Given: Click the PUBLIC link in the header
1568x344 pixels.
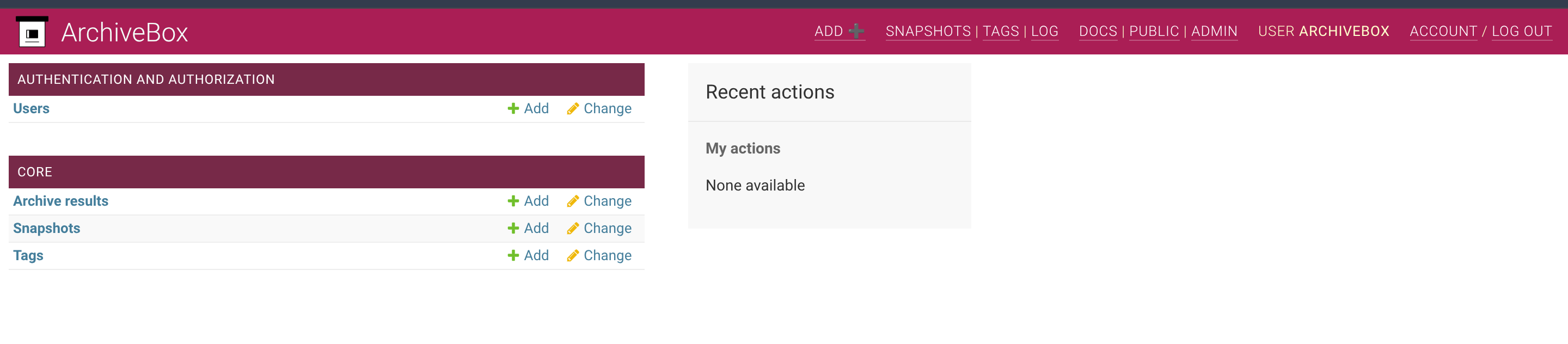Looking at the screenshot, I should [1155, 31].
